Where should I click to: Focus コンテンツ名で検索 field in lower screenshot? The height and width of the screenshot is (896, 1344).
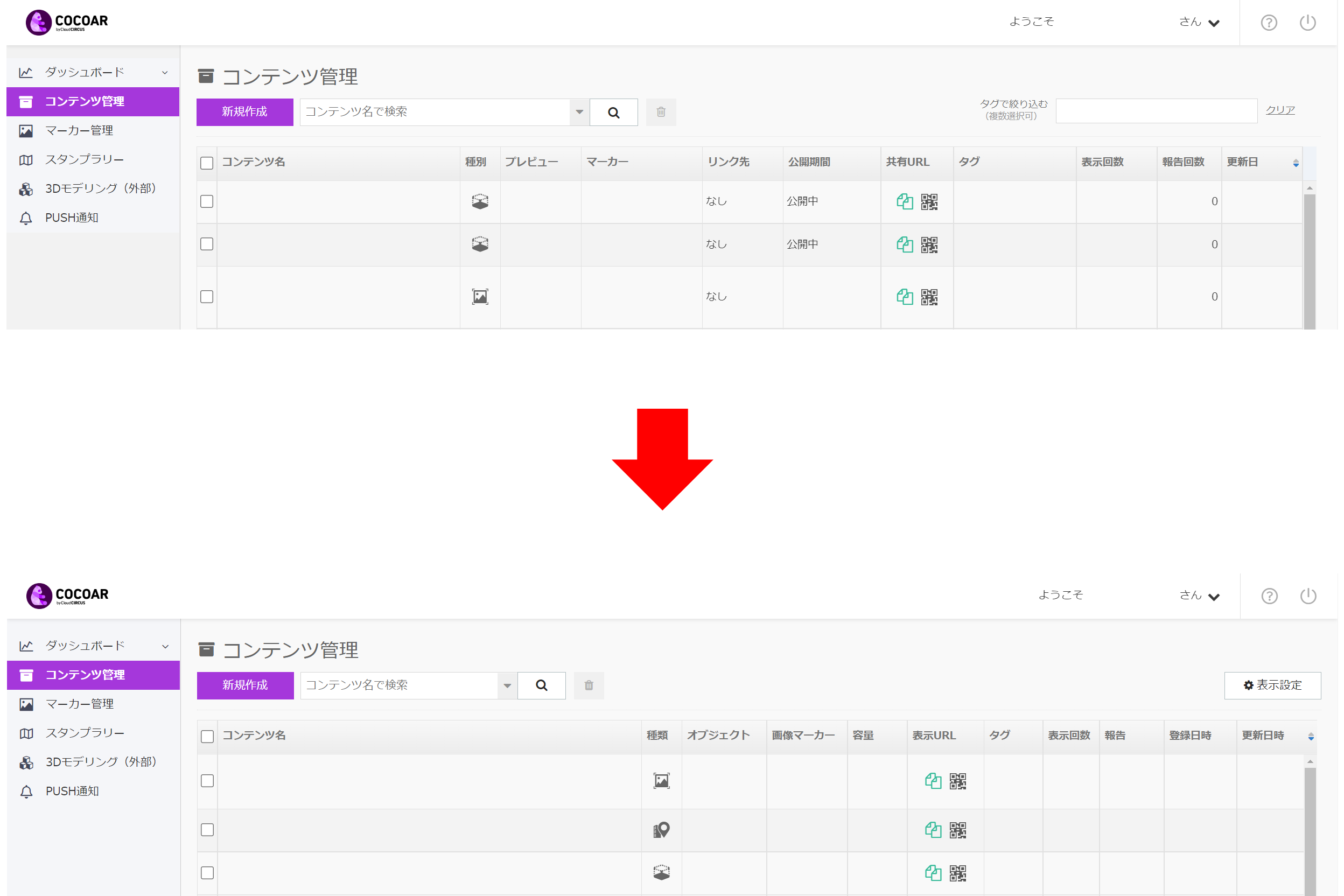[399, 685]
